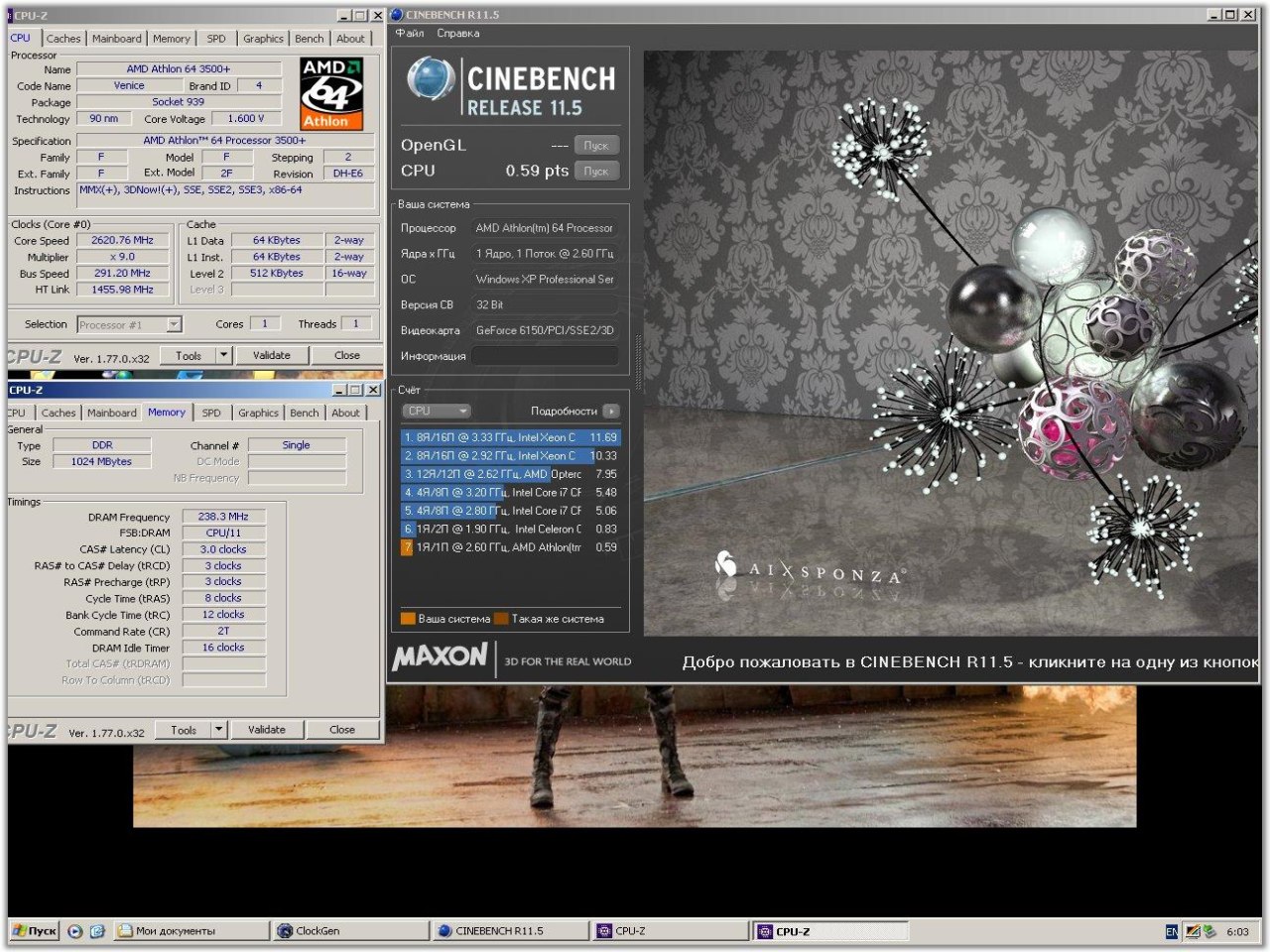The image size is (1270, 952).
Task: Click Bus Speed value 291.20 MHz
Action: tap(123, 273)
